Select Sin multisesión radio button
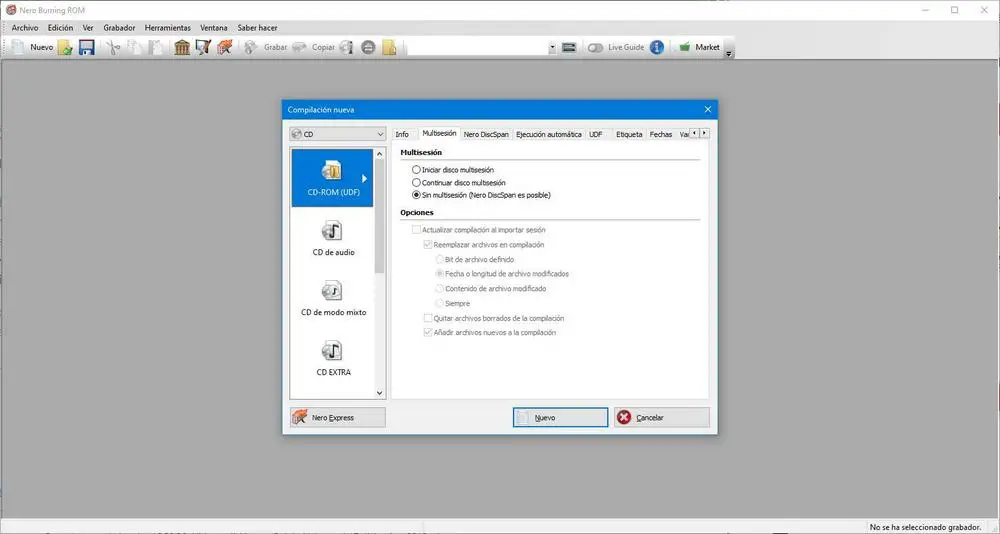Screen dimensions: 1000x534 pos(481,195)
